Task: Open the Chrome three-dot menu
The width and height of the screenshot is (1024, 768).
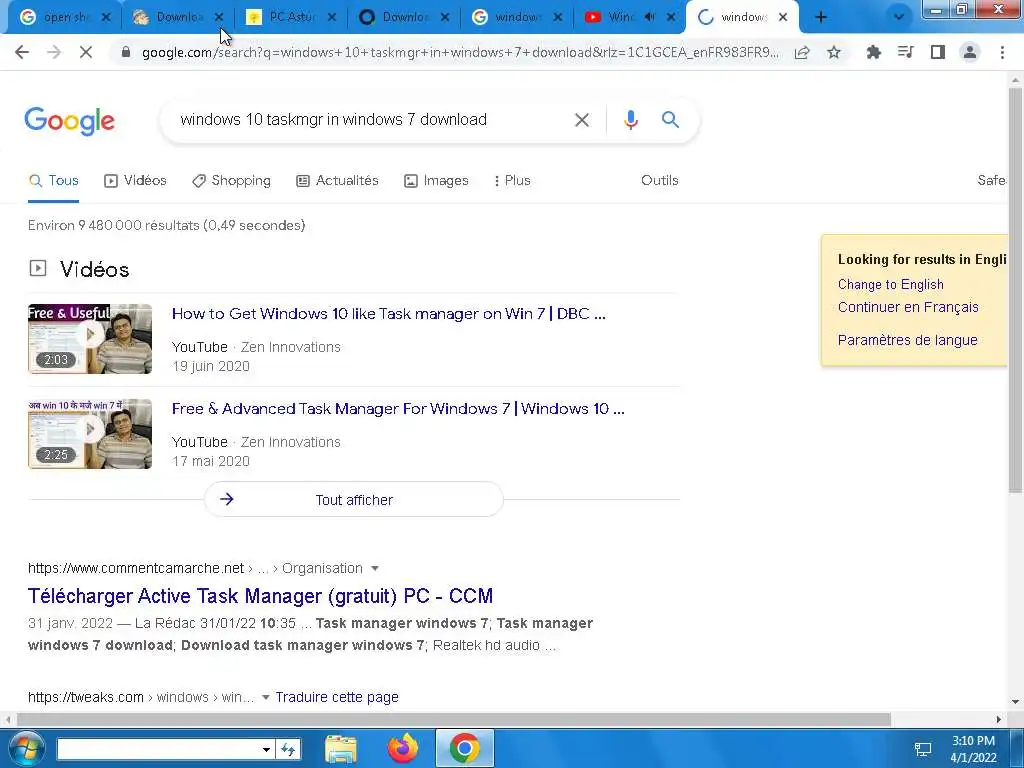Action: click(x=1002, y=52)
